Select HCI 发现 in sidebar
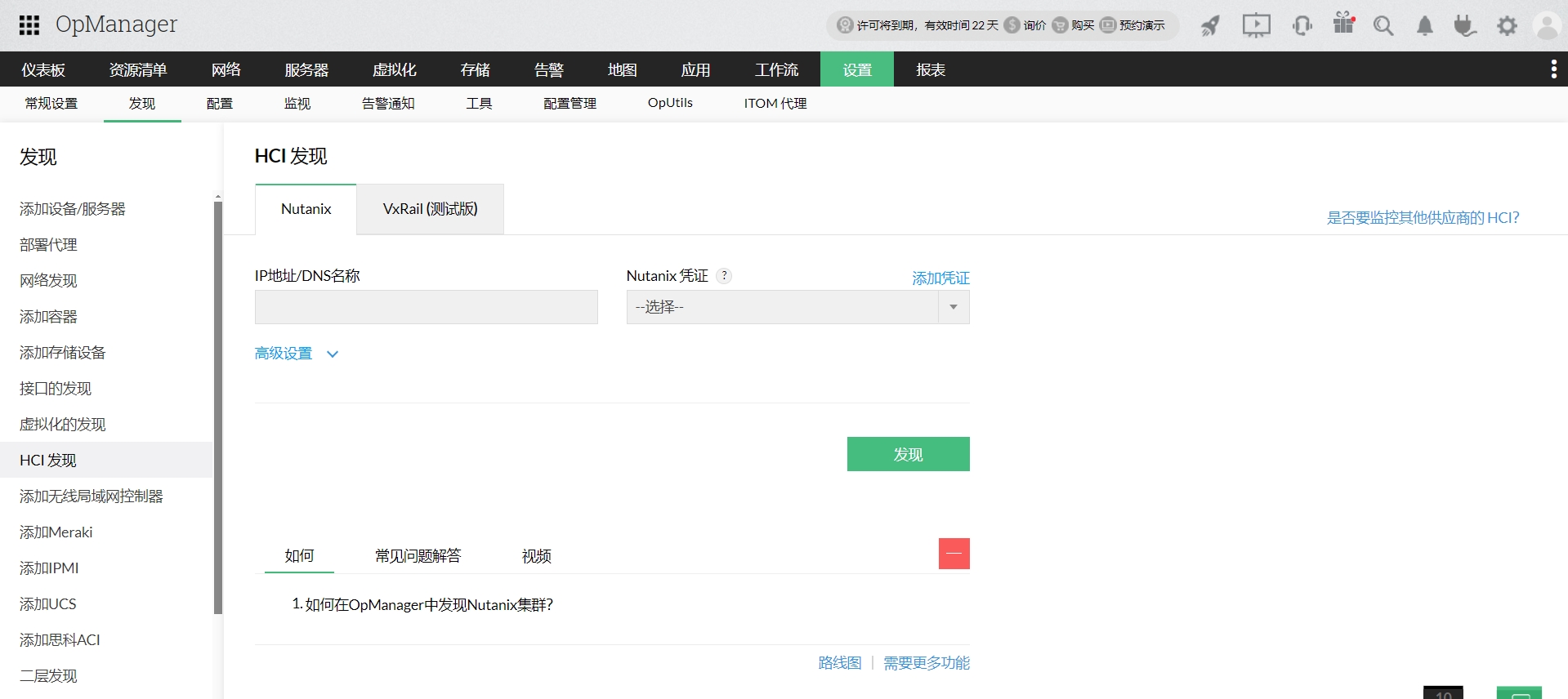The height and width of the screenshot is (699, 1568). point(106,461)
